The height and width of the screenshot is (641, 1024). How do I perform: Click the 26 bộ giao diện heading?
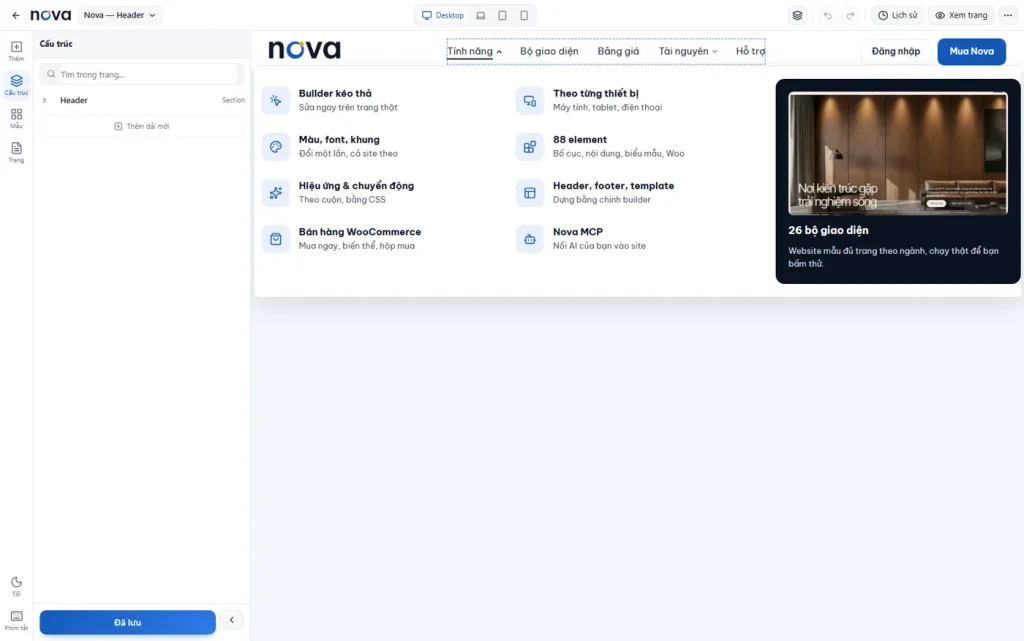click(x=828, y=230)
